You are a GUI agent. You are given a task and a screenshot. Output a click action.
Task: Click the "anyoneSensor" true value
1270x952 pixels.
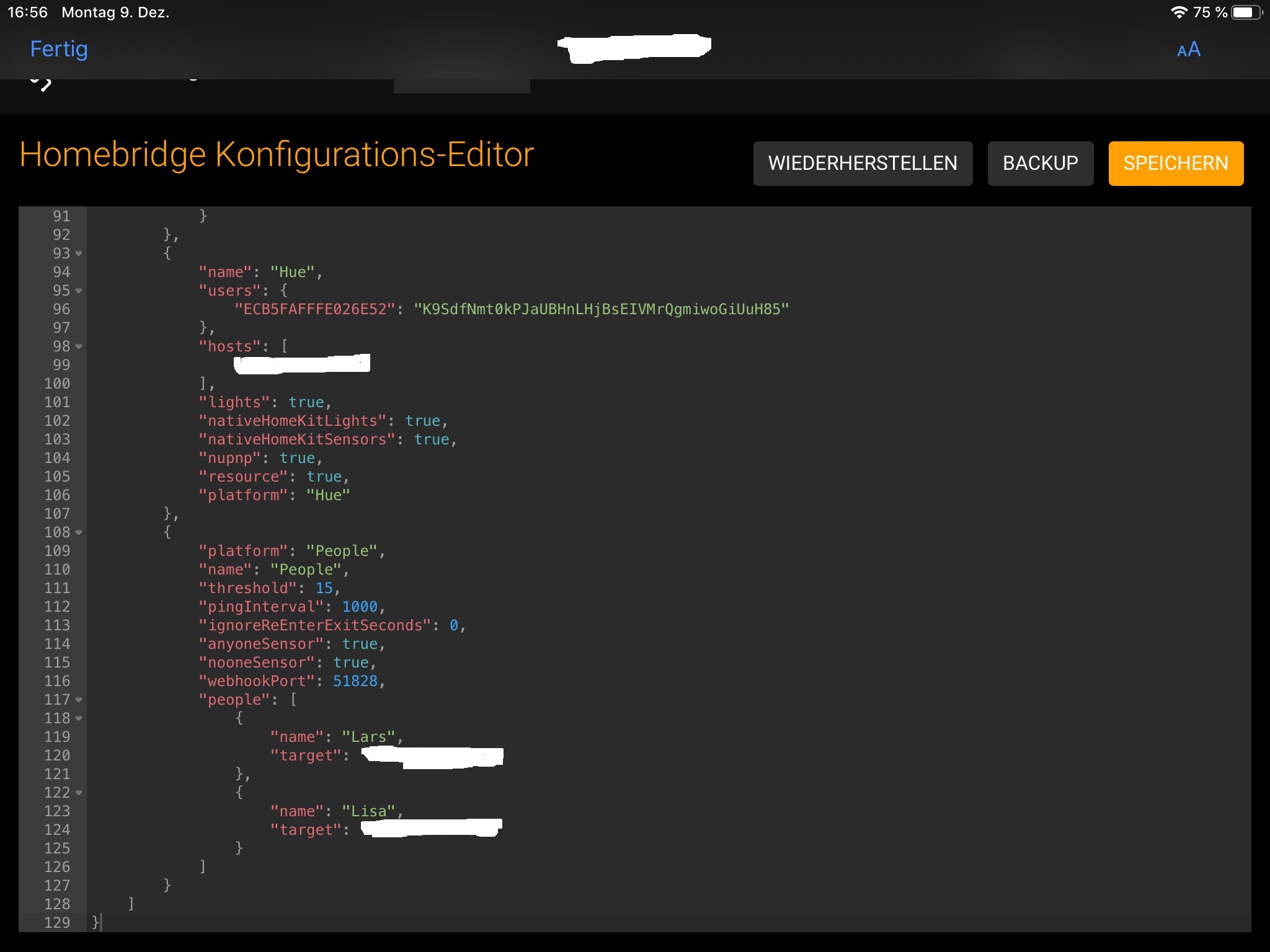coord(360,644)
